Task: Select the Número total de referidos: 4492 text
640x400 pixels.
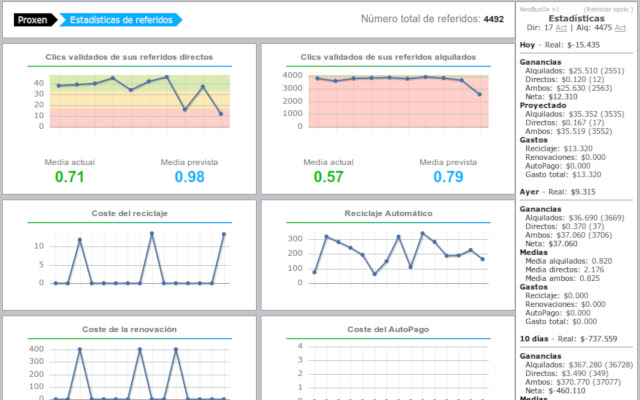Action: [432, 19]
